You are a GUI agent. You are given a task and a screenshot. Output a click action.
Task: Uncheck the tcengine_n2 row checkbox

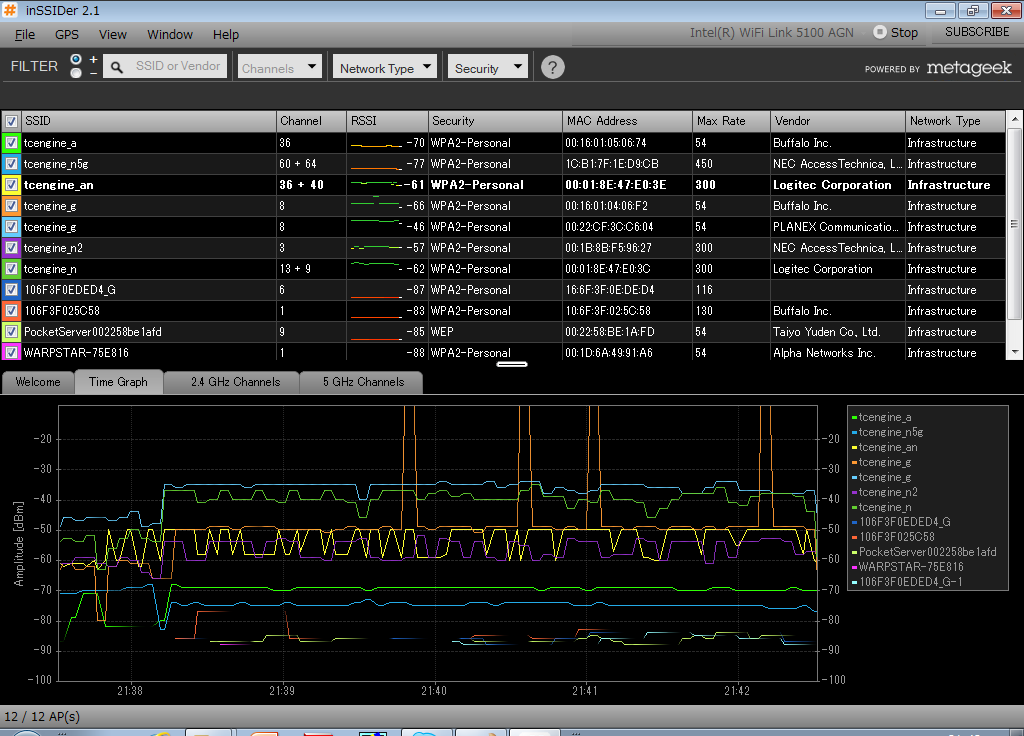11,248
